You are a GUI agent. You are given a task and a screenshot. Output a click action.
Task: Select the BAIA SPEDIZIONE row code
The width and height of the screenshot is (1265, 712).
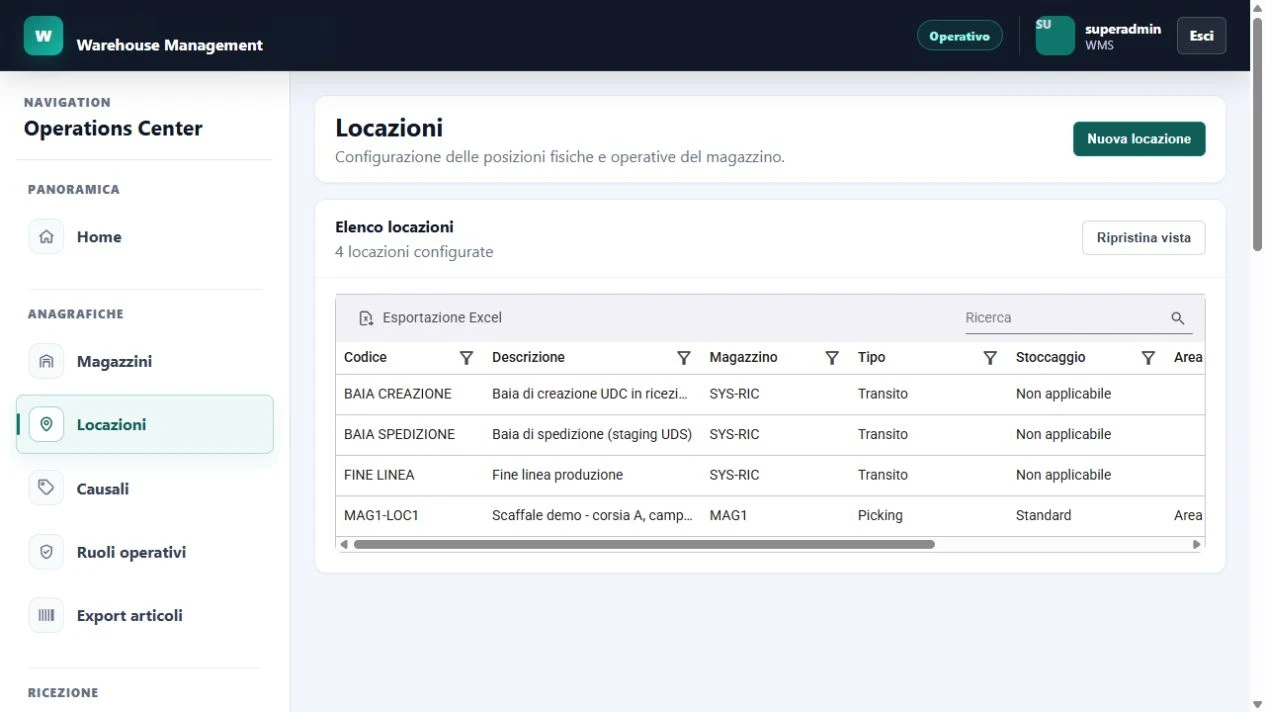399,434
